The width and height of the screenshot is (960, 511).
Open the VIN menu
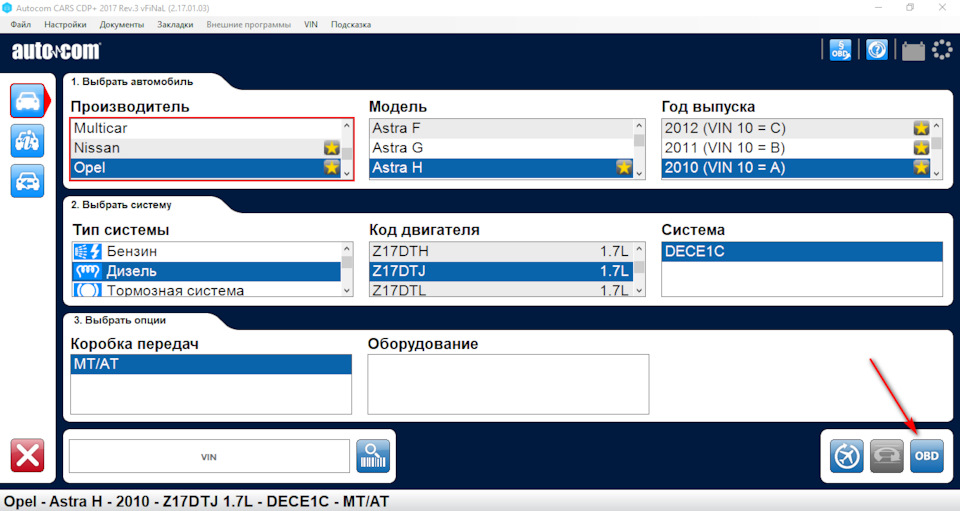coord(311,24)
